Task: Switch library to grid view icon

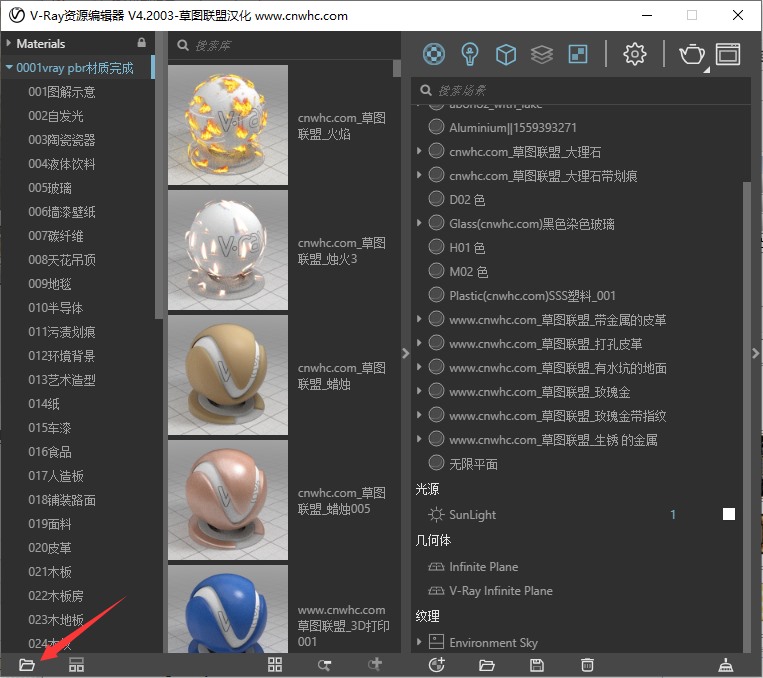Action: [275, 664]
